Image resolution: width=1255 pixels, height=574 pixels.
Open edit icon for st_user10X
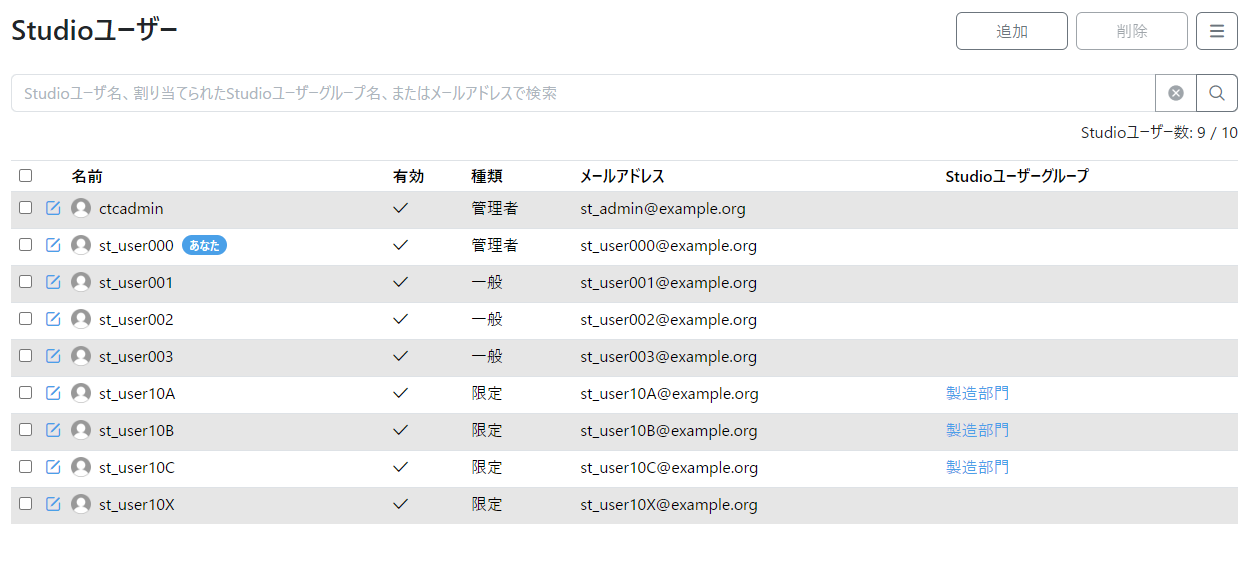point(54,504)
